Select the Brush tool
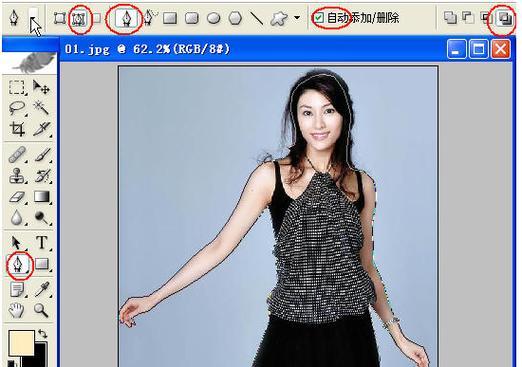 click(x=43, y=155)
